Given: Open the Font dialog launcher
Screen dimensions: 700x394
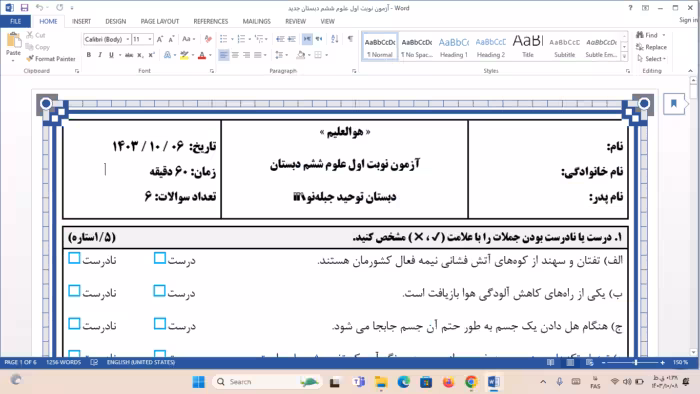Looking at the screenshot, I should (x=212, y=71).
